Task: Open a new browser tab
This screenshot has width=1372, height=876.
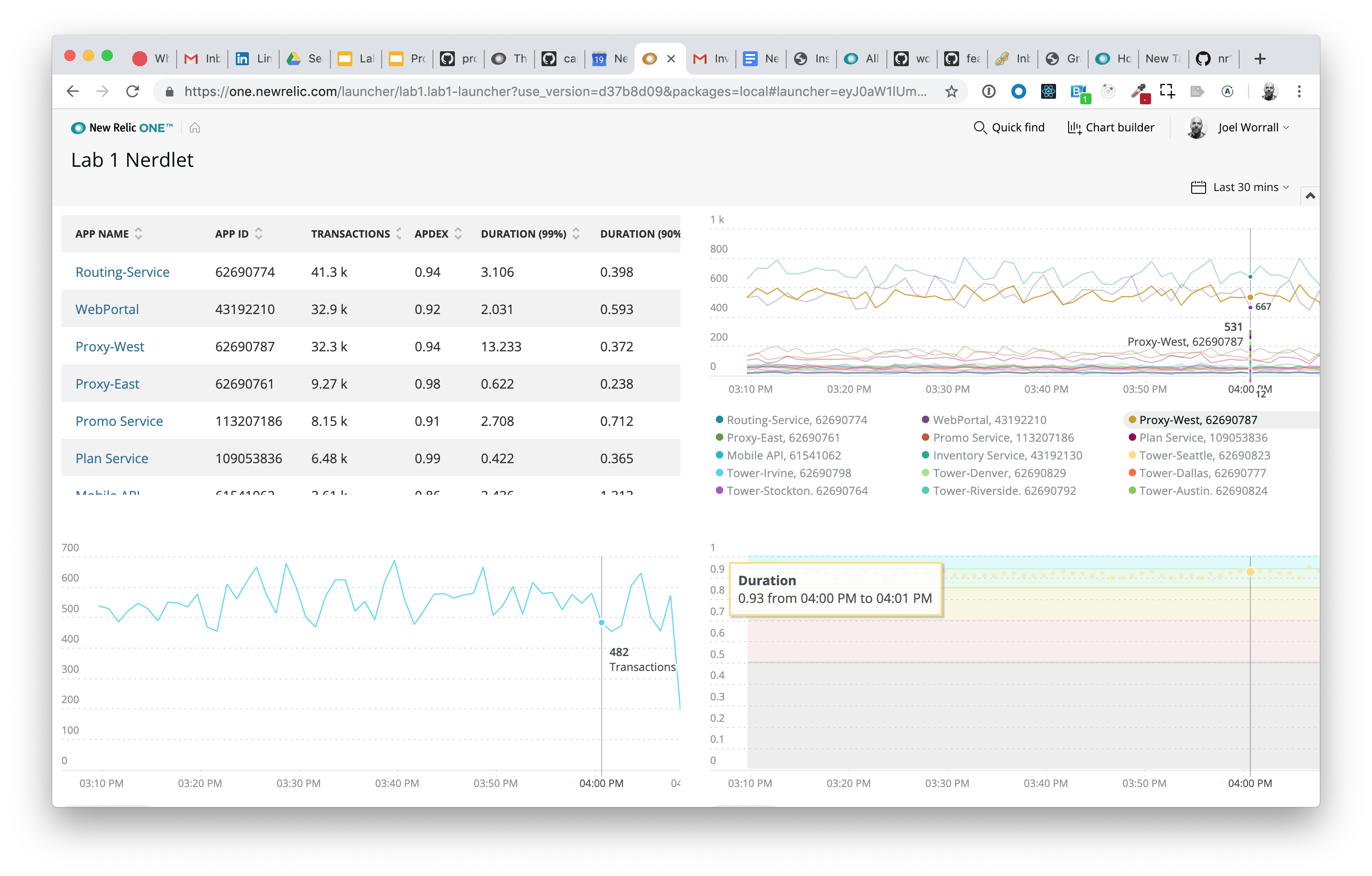Action: tap(1260, 59)
